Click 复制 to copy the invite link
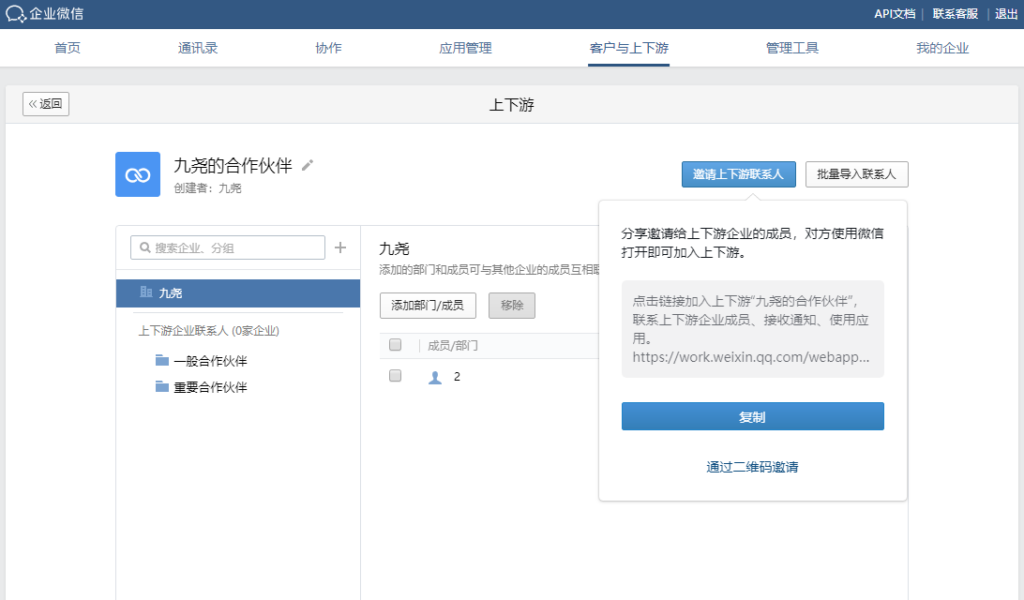Viewport: 1024px width, 600px height. point(752,416)
